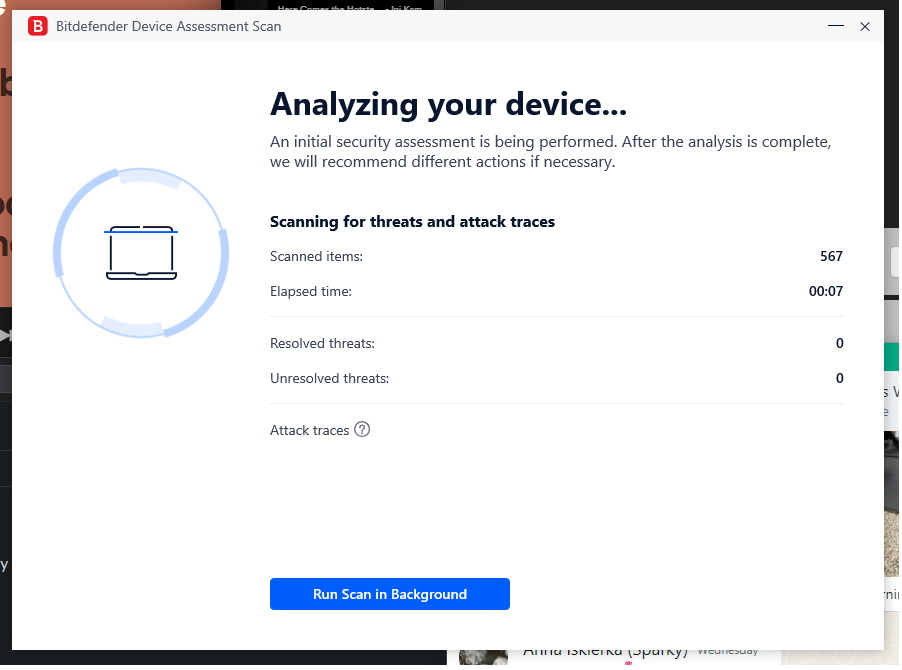Image resolution: width=902 pixels, height=670 pixels.
Task: Click the Elapsed time label
Action: click(311, 292)
